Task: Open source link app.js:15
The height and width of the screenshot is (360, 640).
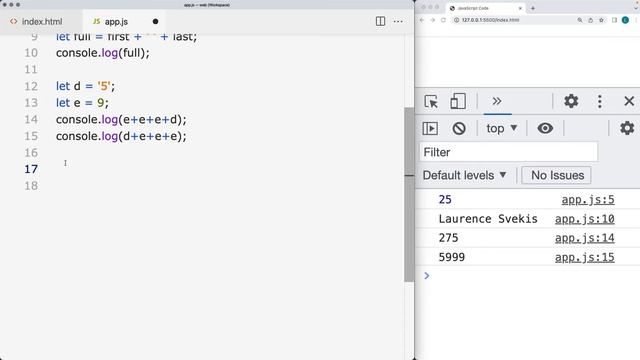Action: pos(584,257)
